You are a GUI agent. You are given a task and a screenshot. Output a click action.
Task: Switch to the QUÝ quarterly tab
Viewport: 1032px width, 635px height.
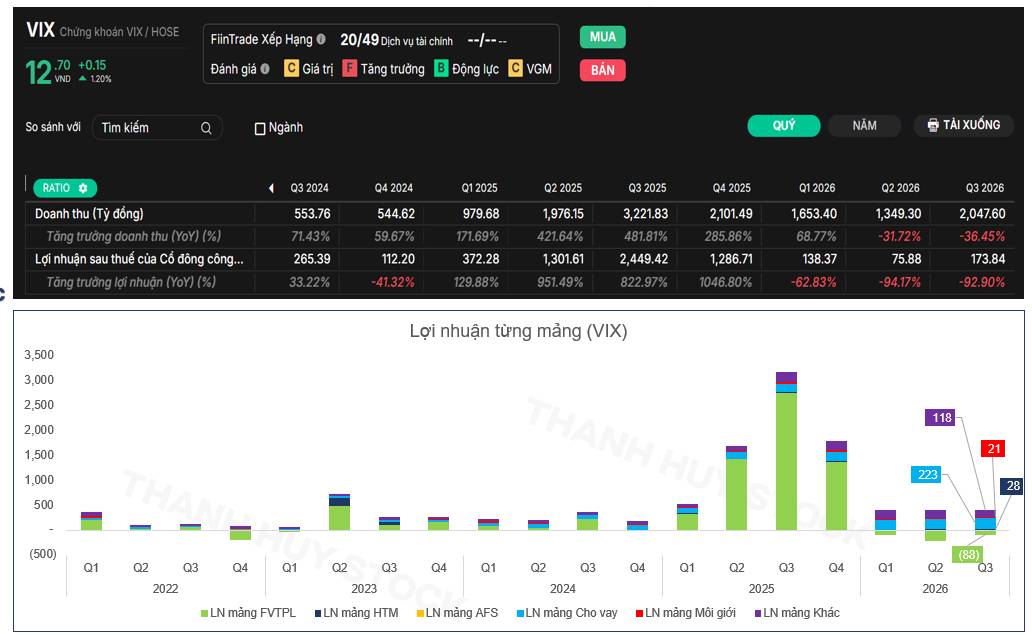(x=783, y=125)
